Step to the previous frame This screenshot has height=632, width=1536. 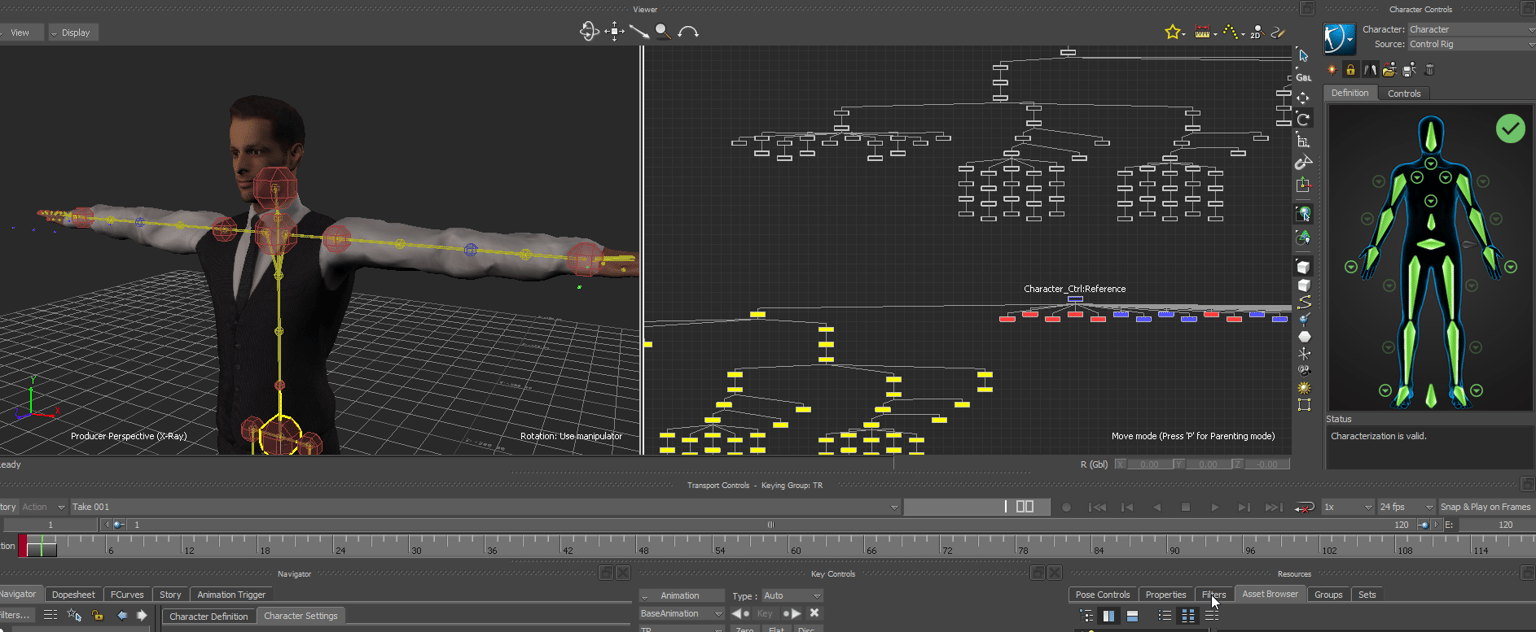pos(1127,507)
